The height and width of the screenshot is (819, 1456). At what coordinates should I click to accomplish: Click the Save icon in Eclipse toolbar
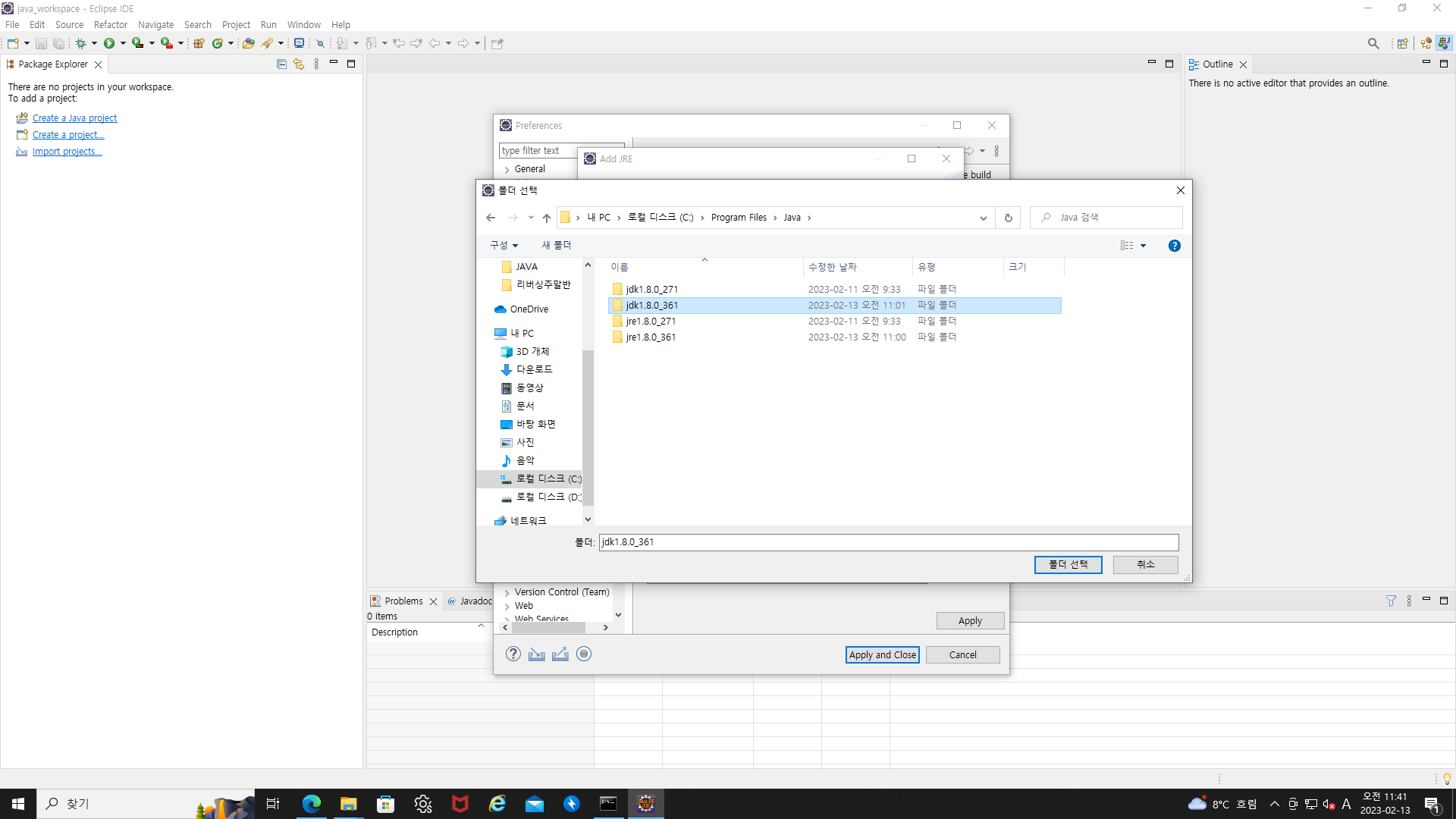41,43
